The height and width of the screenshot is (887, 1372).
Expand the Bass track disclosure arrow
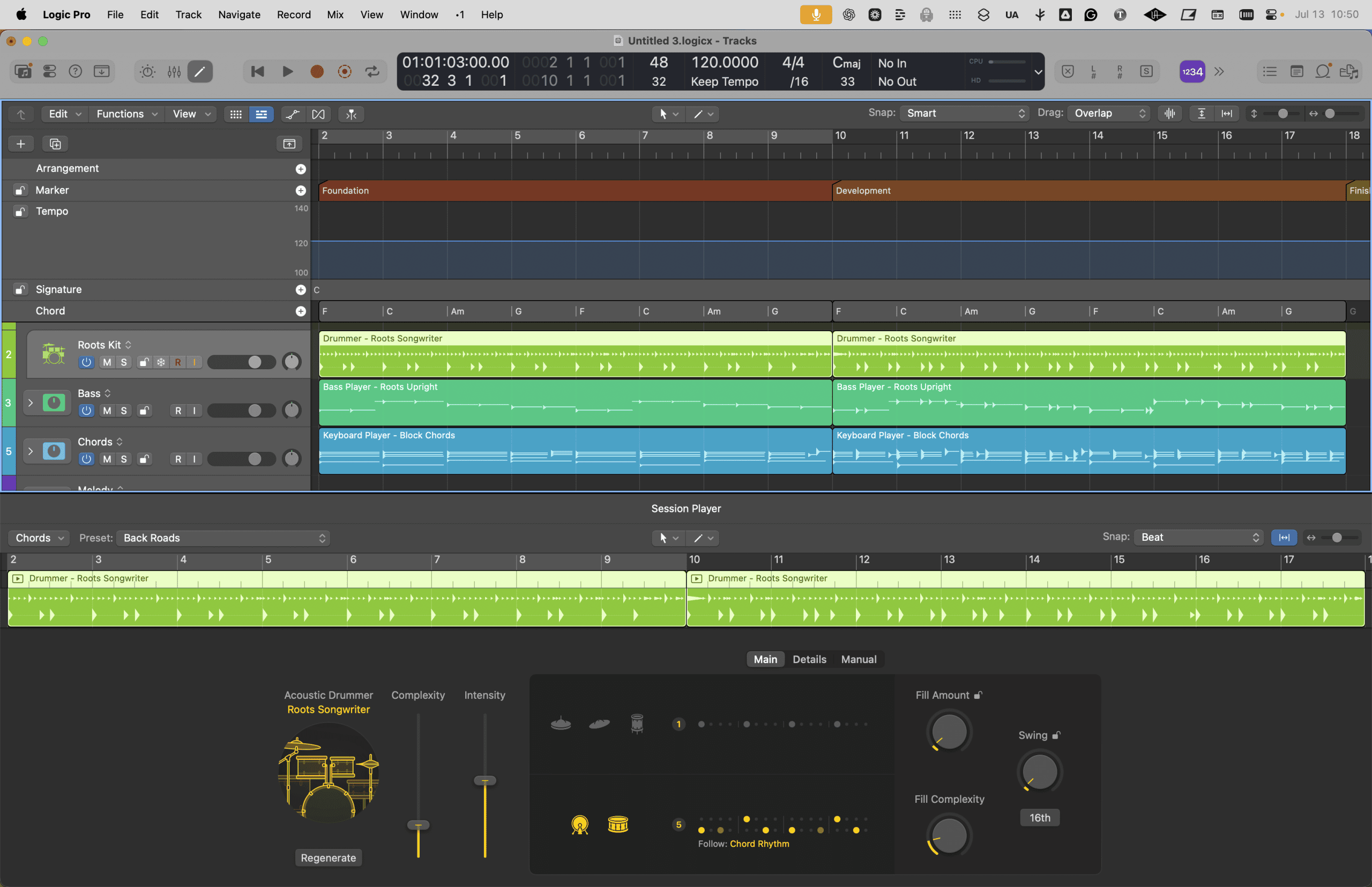[x=31, y=402]
